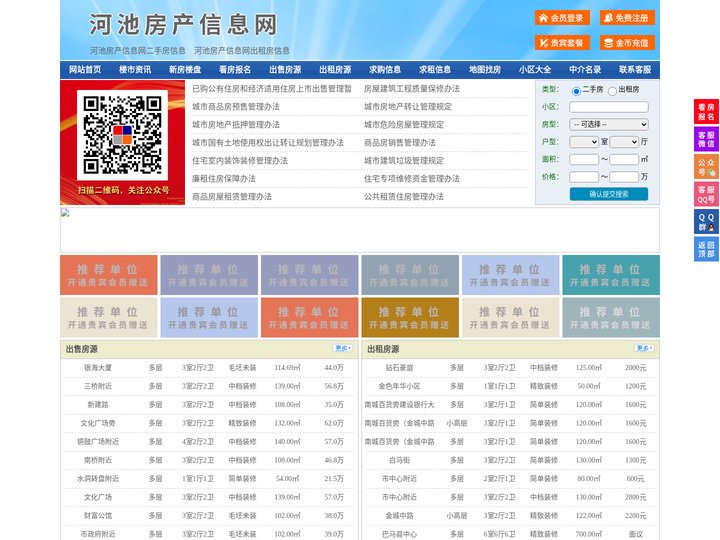Open article 城市房地产抵押管理办法
The image size is (720, 540).
click(236, 125)
